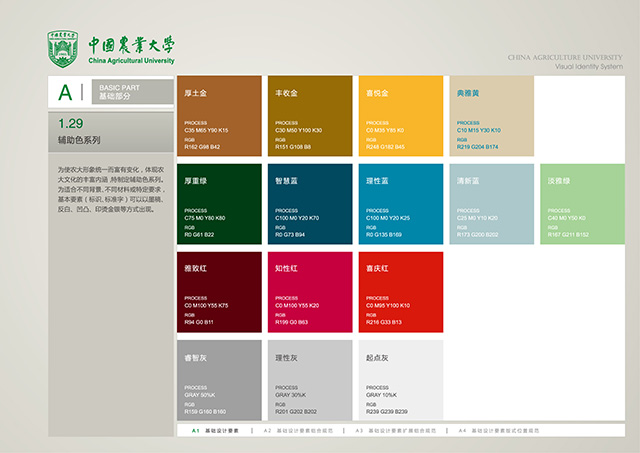Click the China Agricultural University emblem logo
The image size is (640, 453).
(x=64, y=48)
